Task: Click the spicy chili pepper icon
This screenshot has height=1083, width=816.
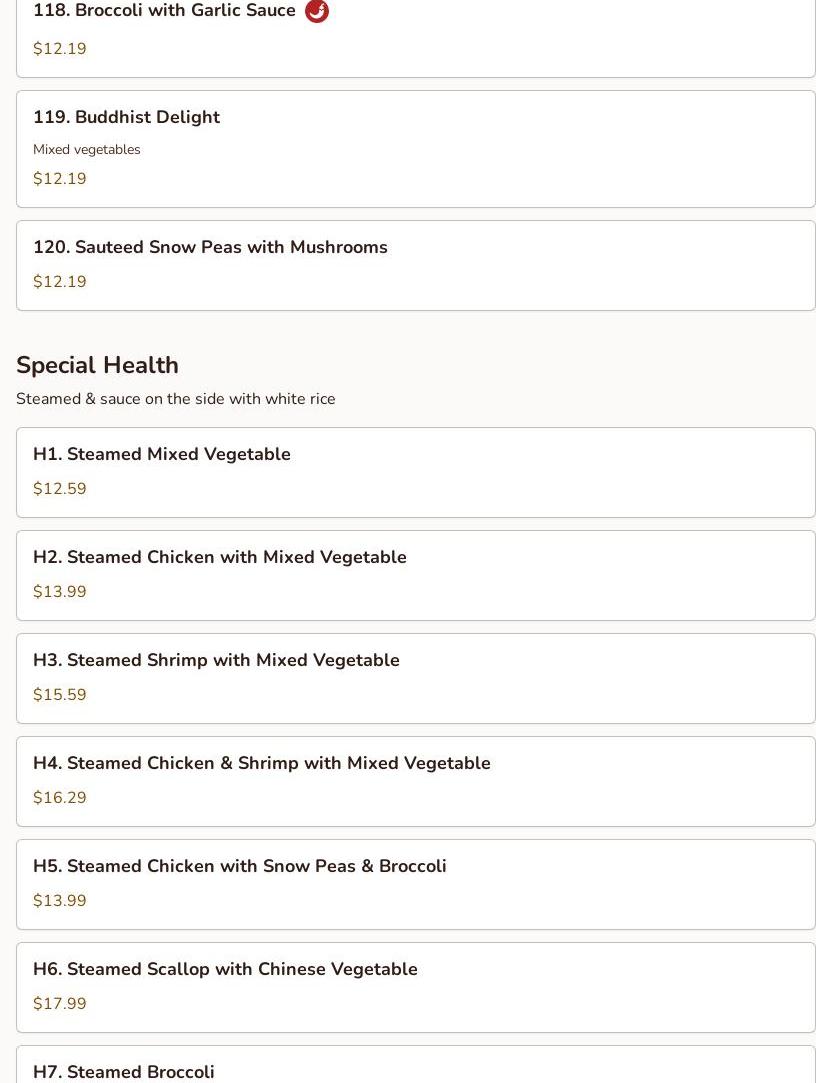Action: [x=316, y=11]
